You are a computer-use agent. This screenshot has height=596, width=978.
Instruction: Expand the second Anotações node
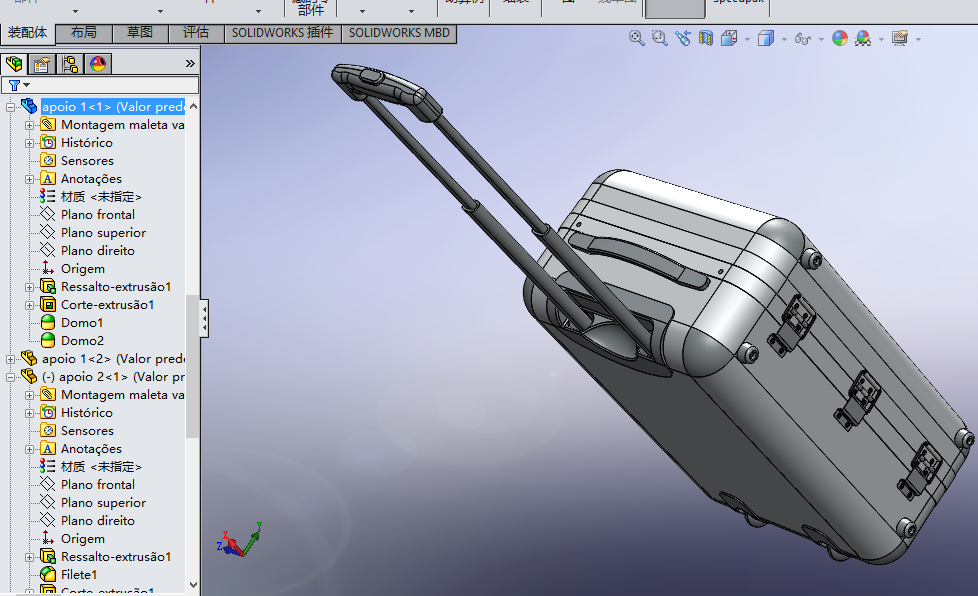pos(29,449)
